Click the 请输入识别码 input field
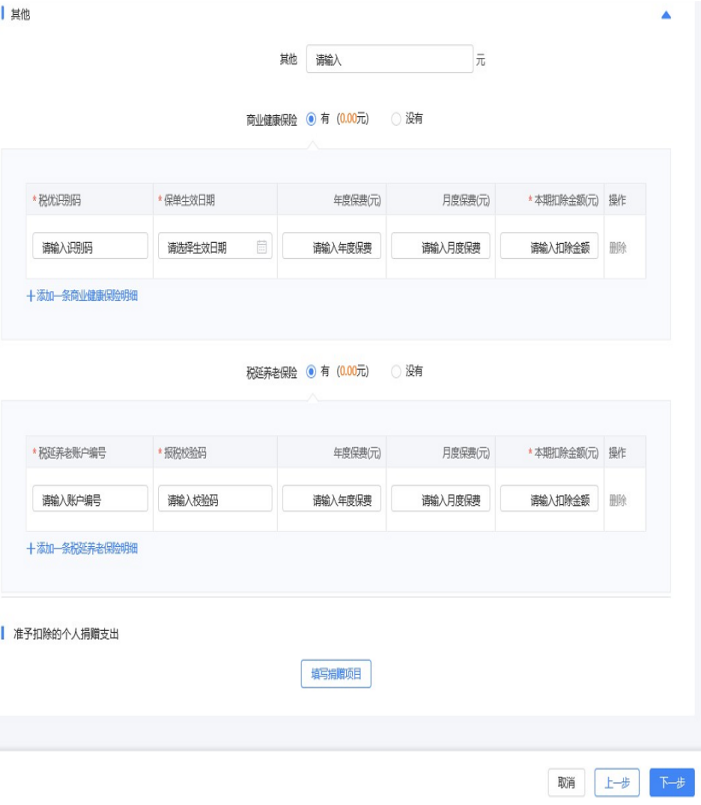Image resolution: width=701 pixels, height=805 pixels. pyautogui.click(x=90, y=247)
